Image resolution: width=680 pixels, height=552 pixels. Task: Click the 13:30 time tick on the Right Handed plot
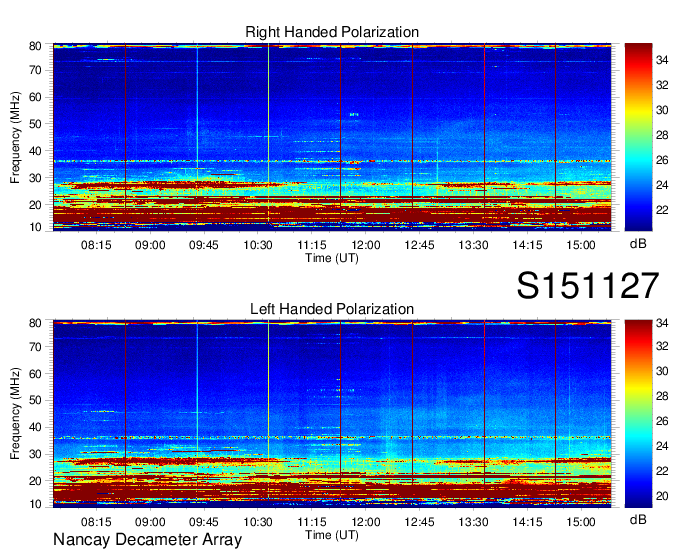(x=473, y=245)
